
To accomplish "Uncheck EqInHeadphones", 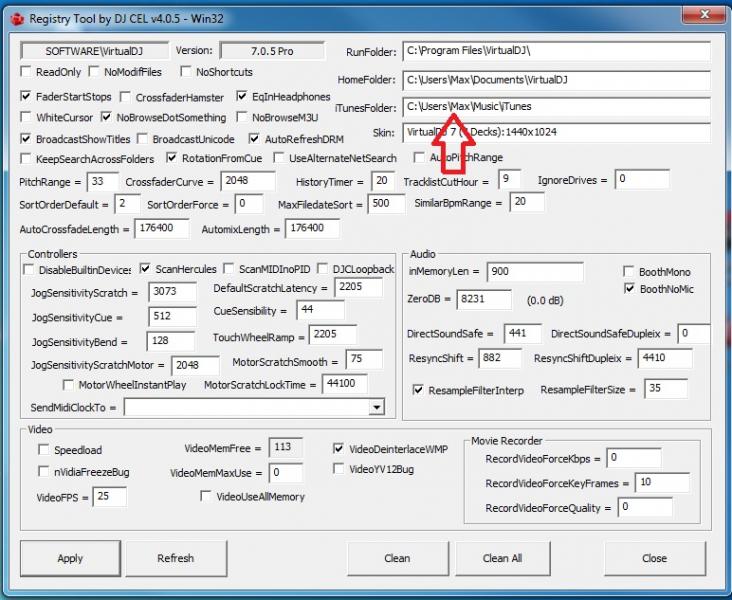I will point(242,97).
